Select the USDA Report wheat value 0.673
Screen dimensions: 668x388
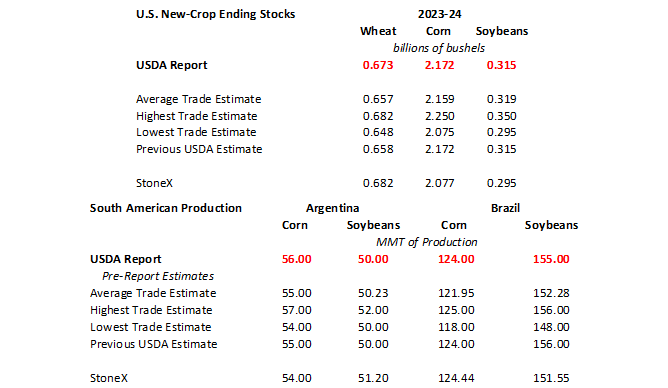(378, 65)
